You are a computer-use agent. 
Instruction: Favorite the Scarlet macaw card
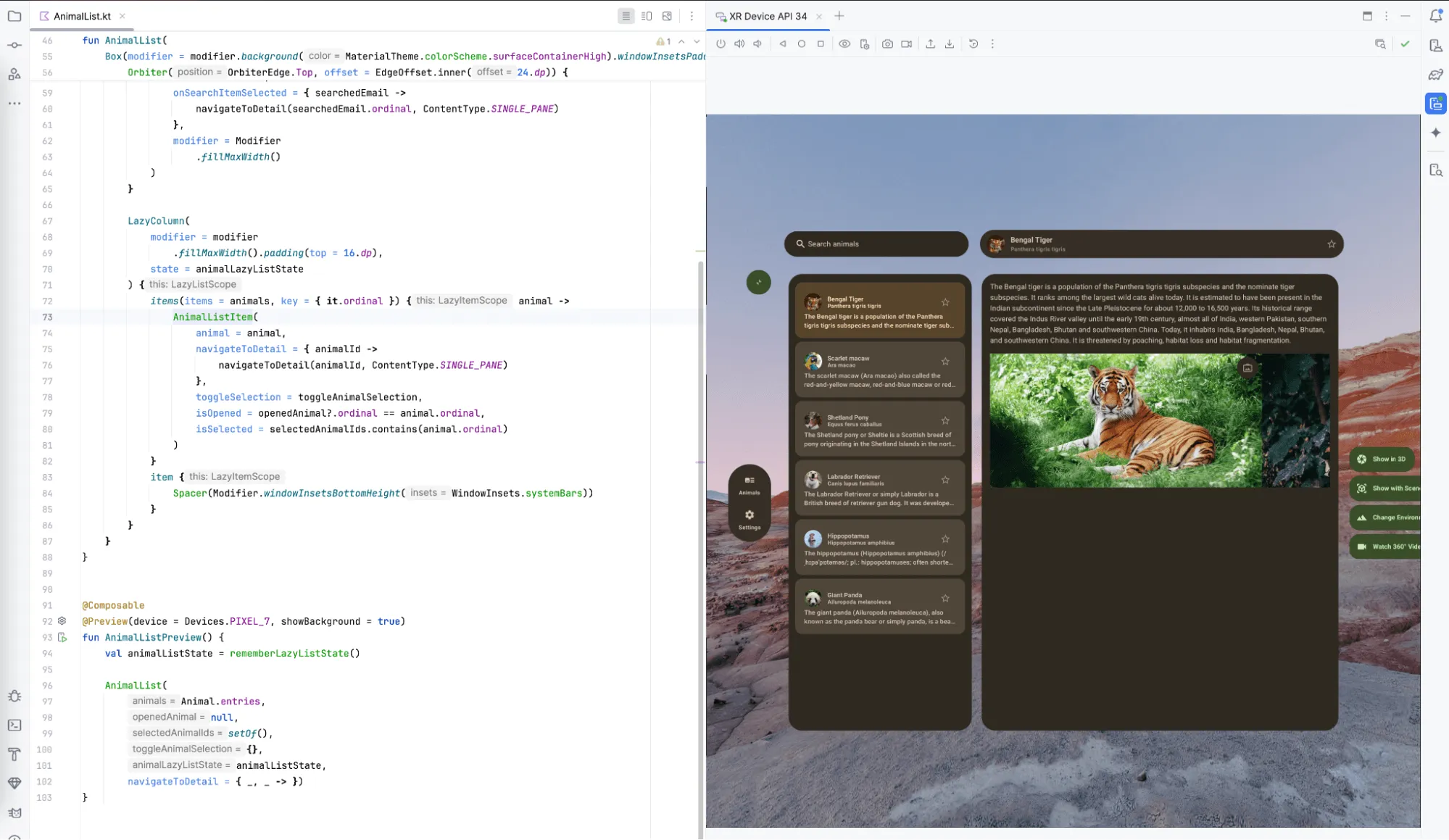(x=945, y=360)
